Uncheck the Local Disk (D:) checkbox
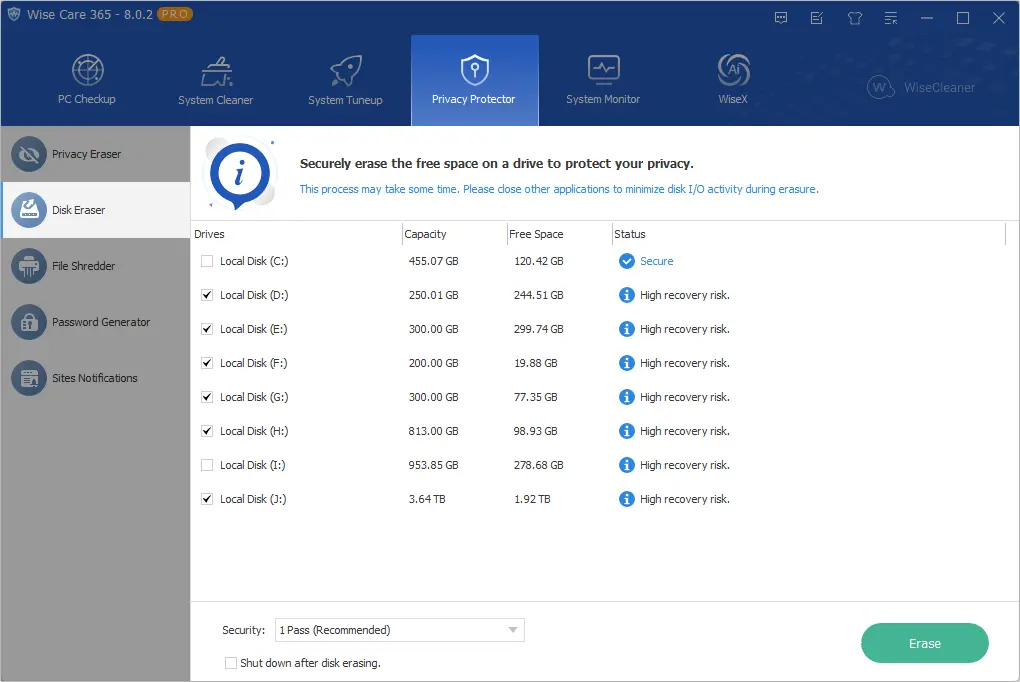This screenshot has height=682, width=1020. 207,295
